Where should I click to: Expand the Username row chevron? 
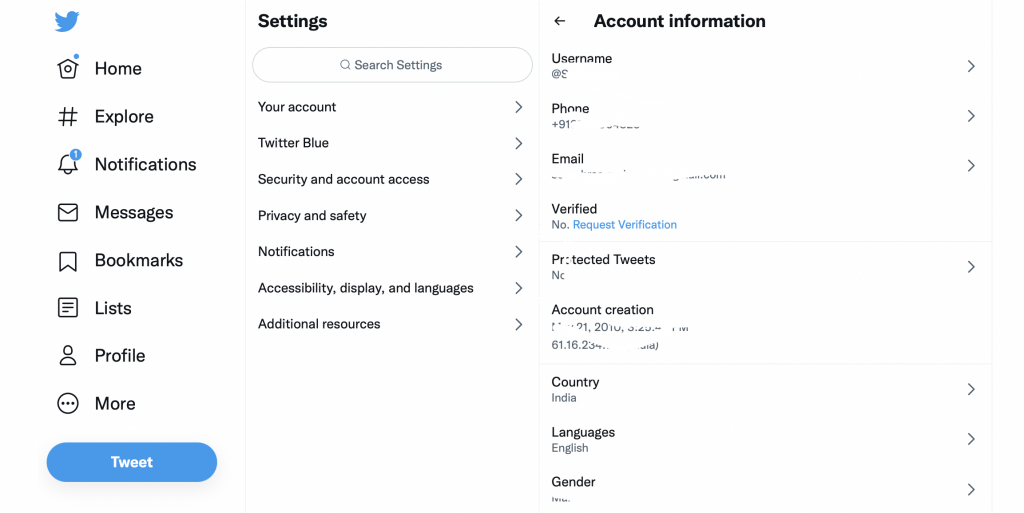[970, 66]
